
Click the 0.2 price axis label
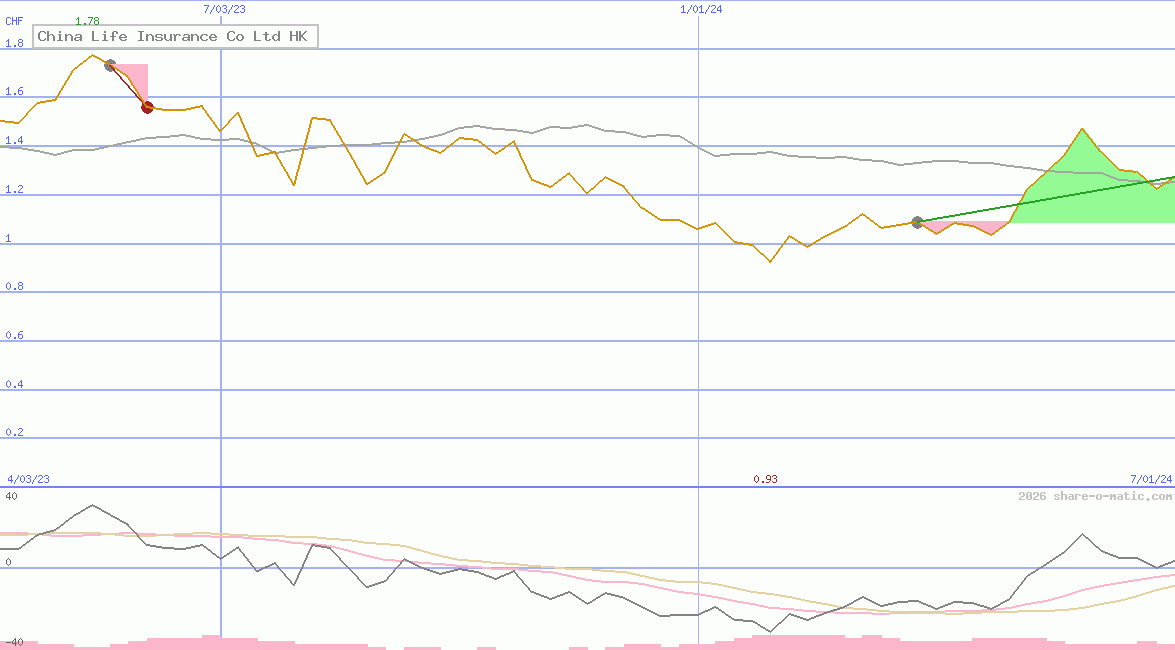pyautogui.click(x=14, y=432)
